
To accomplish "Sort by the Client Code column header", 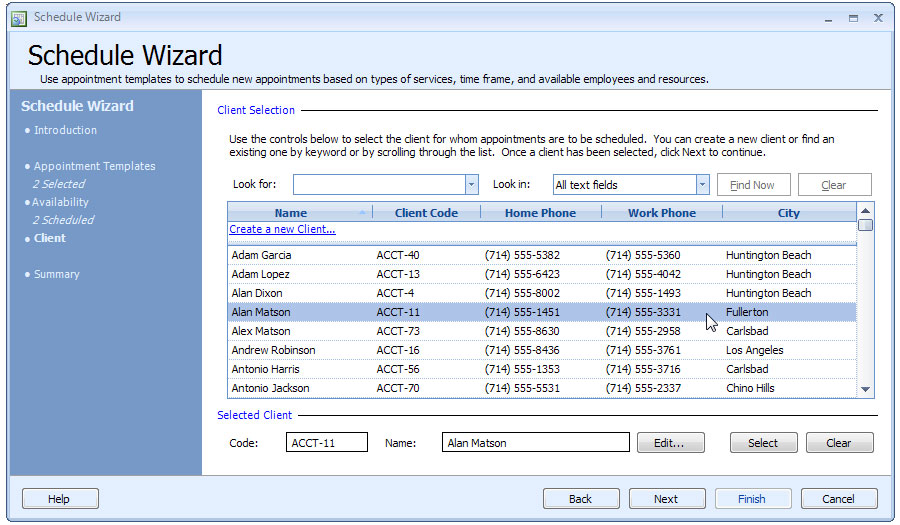I will [426, 213].
